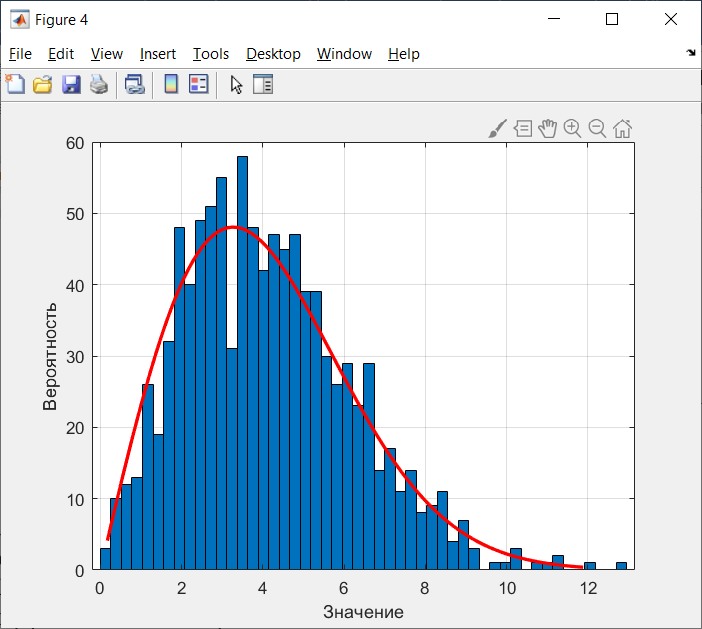Open a file with the folder icon
Screen dimensions: 702x629
point(43,84)
